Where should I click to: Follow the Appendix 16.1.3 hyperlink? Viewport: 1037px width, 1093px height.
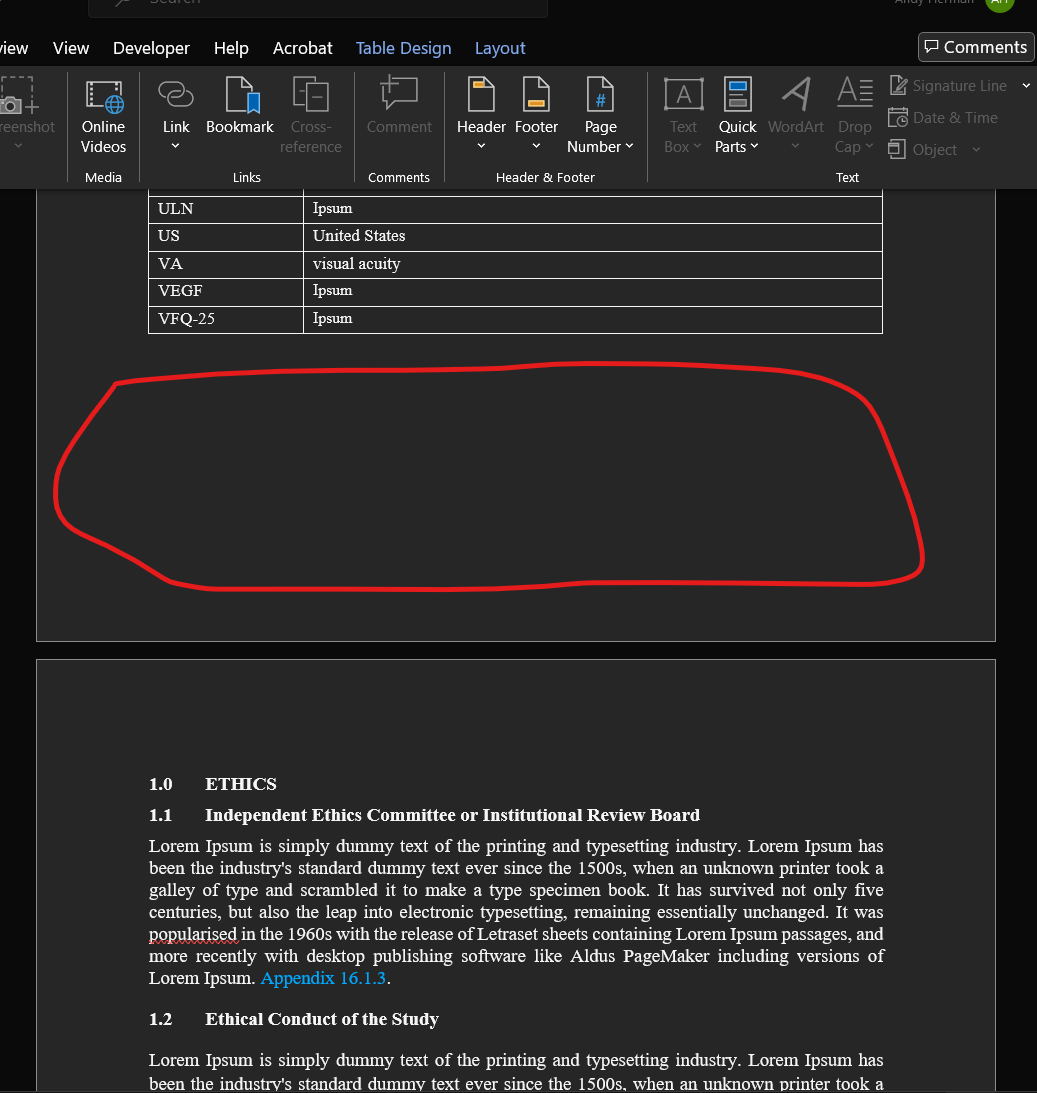point(322,978)
